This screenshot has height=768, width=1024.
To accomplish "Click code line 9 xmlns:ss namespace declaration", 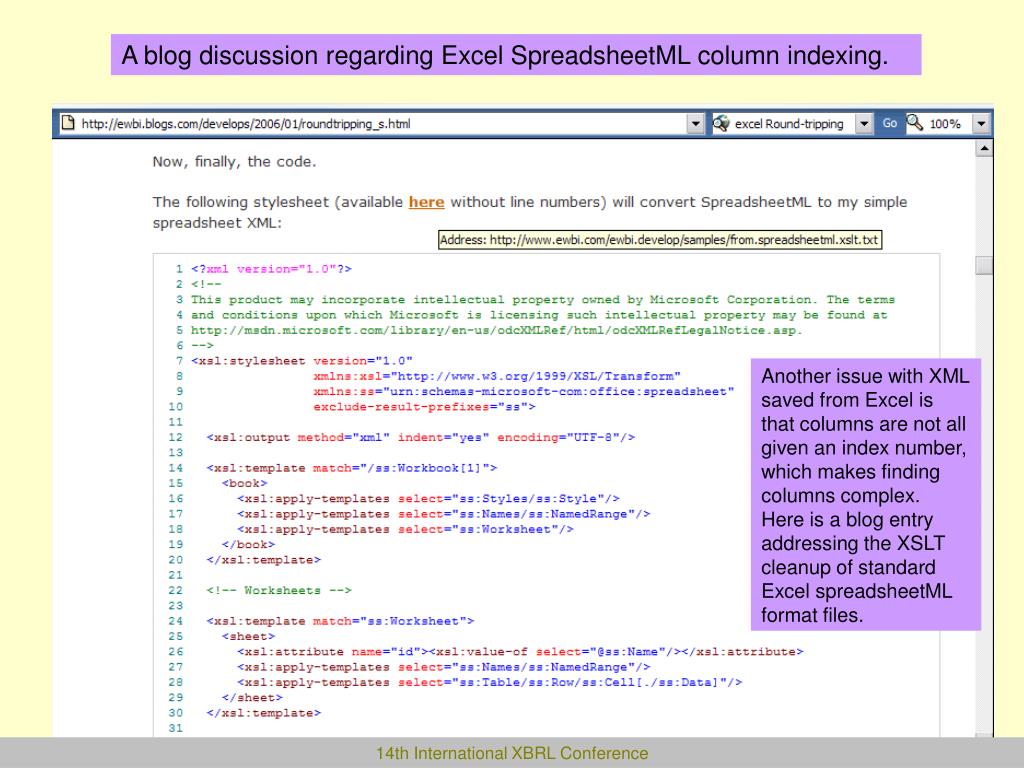I will 524,392.
